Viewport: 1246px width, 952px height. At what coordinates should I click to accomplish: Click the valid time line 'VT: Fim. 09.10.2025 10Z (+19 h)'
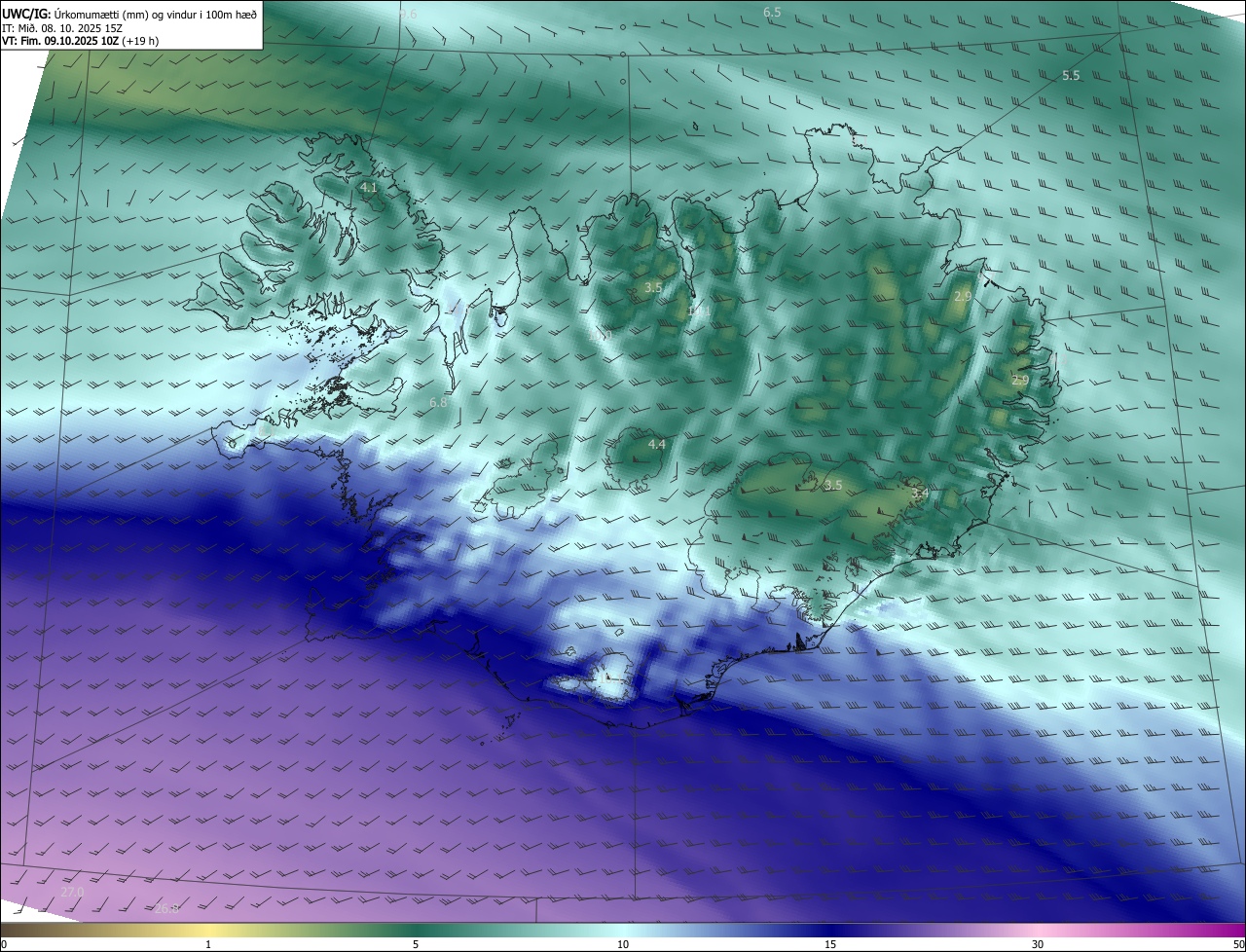coord(81,42)
